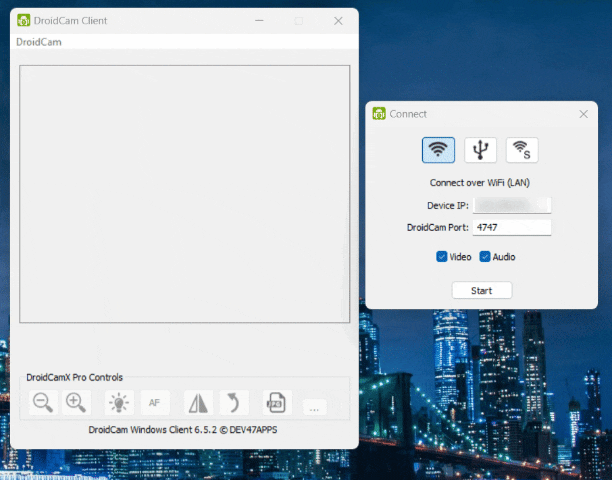Click the 'DroidCam Windows Client 6.5.2' footer text
This screenshot has width=612, height=480.
[x=152, y=430]
